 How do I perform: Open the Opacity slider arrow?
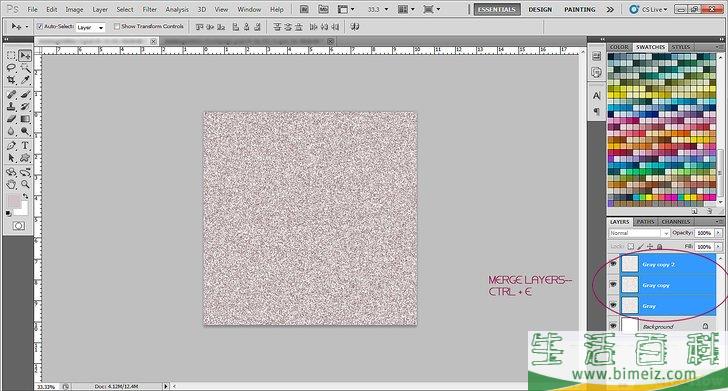(718, 233)
